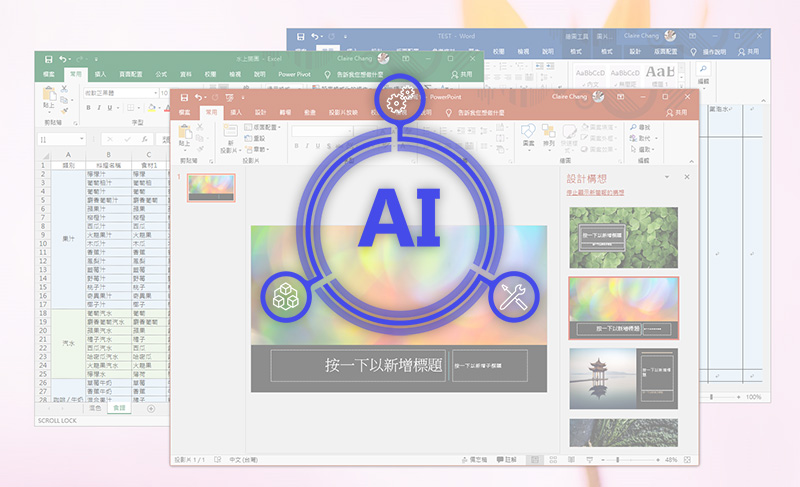This screenshot has width=800, height=487.
Task: Open PowerPoint Slide Show (投影片放映) tab
Action: pos(343,112)
